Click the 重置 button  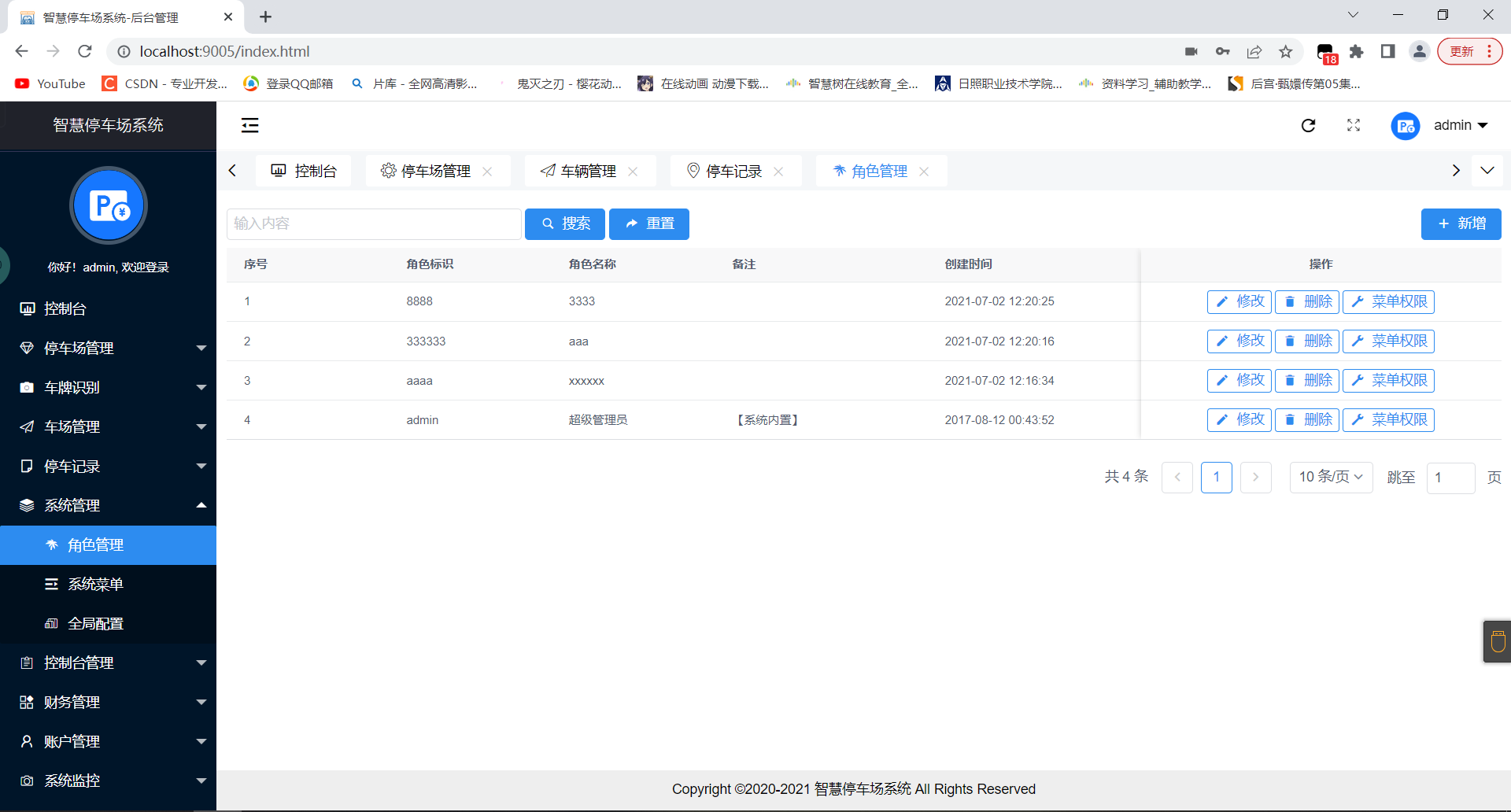[649, 224]
